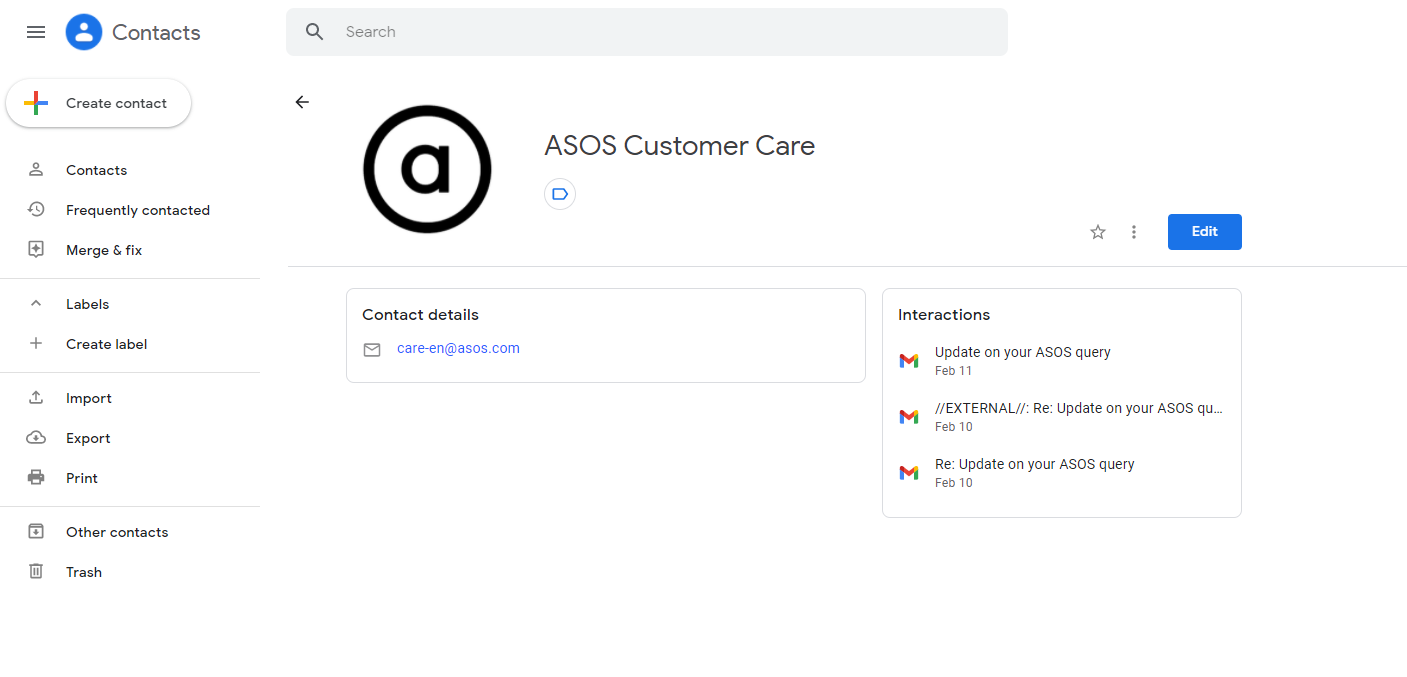Click the ASOS contact profile picture
This screenshot has height=677, width=1407.
pyautogui.click(x=427, y=169)
